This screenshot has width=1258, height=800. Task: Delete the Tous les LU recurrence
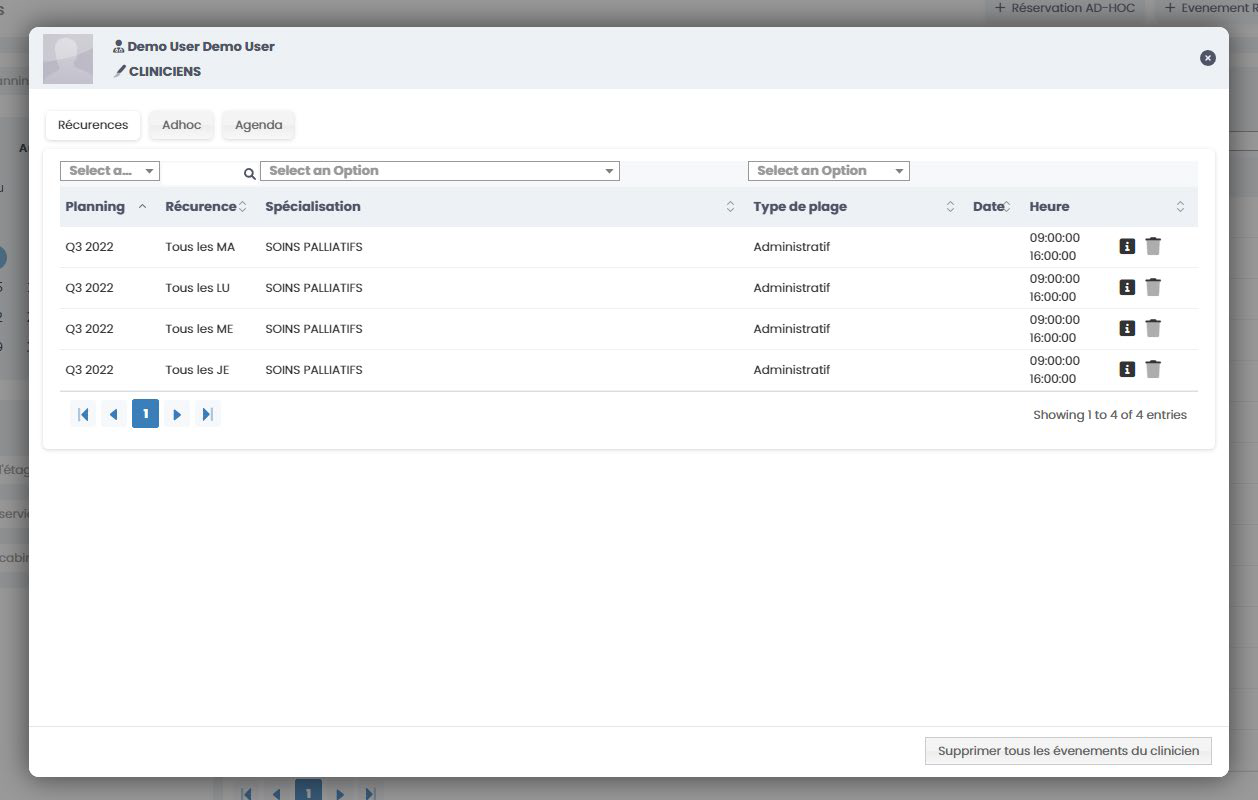pyautogui.click(x=1153, y=287)
